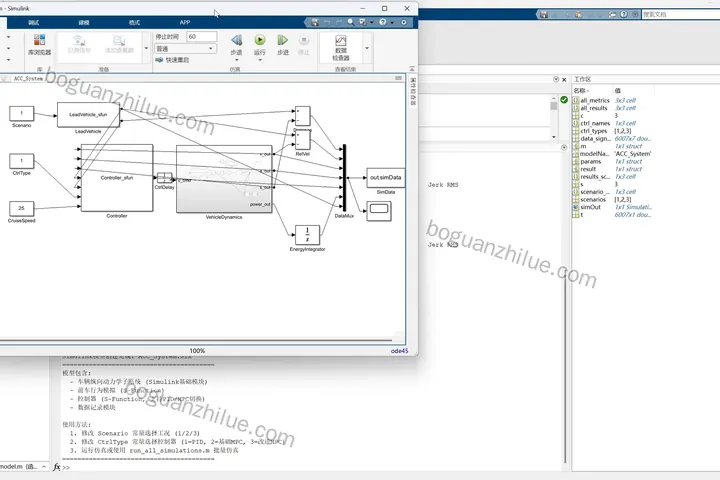
Task: Select params variable in Workspace
Action: (x=591, y=161)
